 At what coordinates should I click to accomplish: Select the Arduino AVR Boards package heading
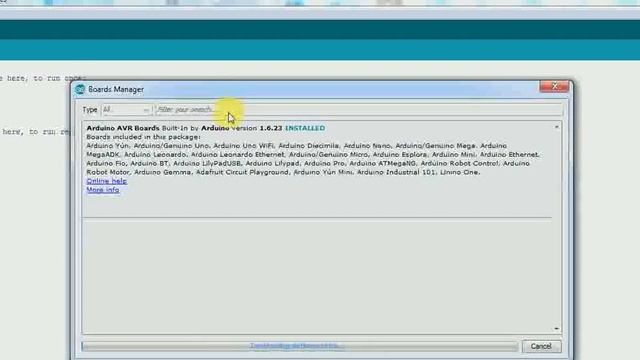pyautogui.click(x=123, y=128)
